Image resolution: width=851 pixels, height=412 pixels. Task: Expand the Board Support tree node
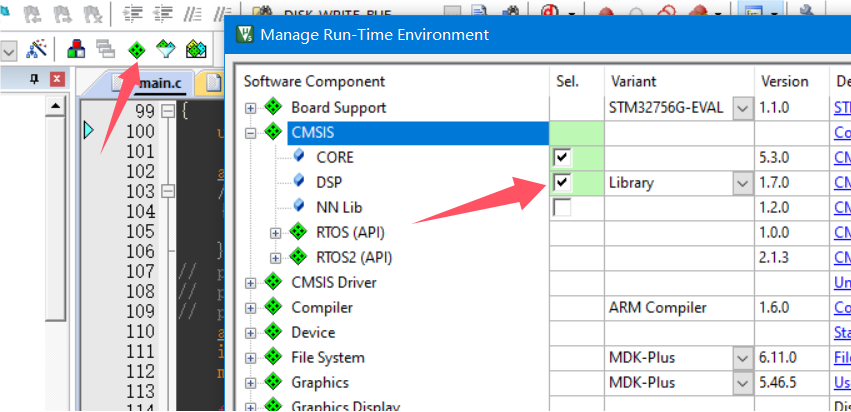(x=250, y=108)
